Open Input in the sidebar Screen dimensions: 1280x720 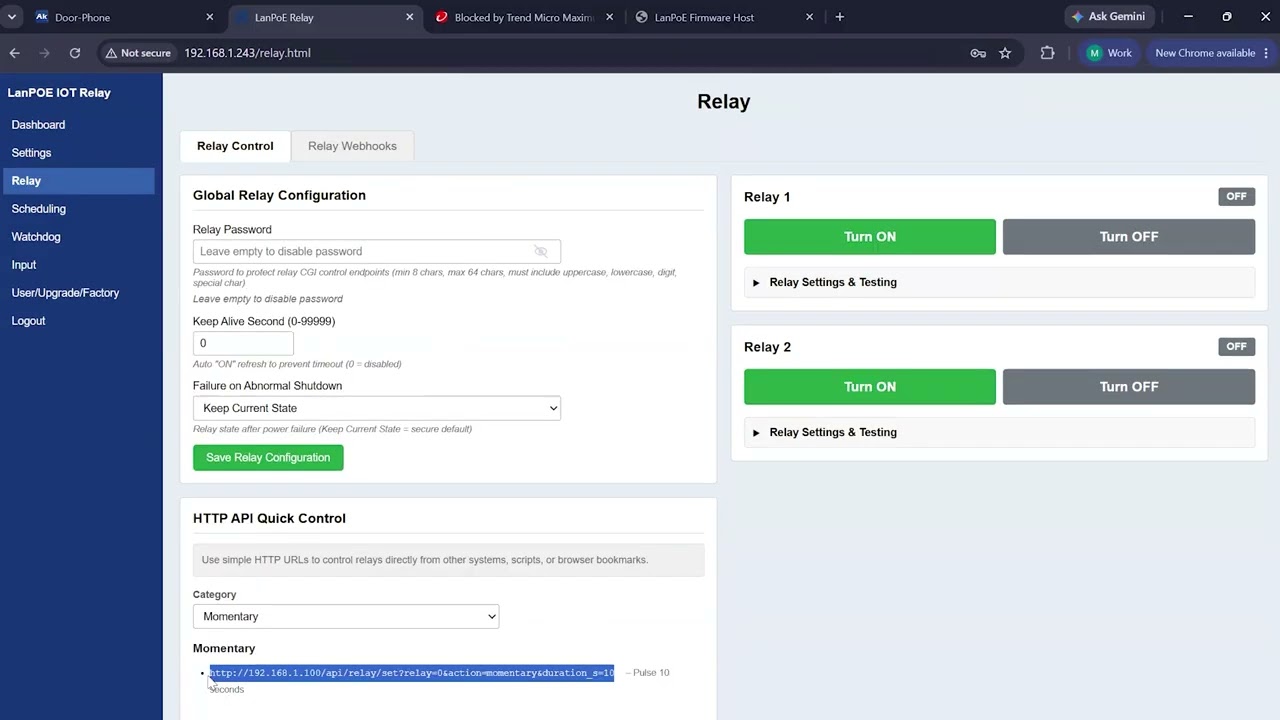click(24, 265)
